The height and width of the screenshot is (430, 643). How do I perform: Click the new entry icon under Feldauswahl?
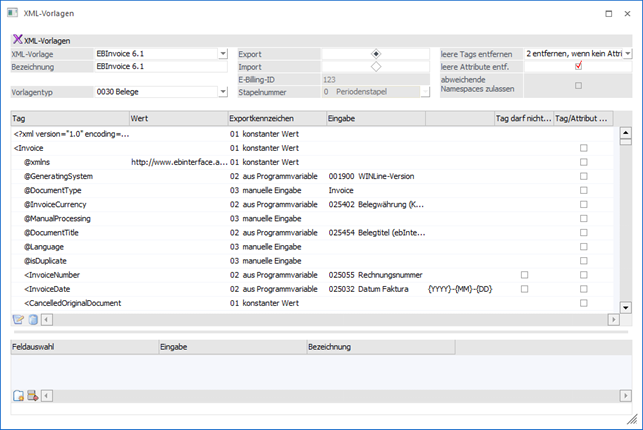(x=18, y=396)
